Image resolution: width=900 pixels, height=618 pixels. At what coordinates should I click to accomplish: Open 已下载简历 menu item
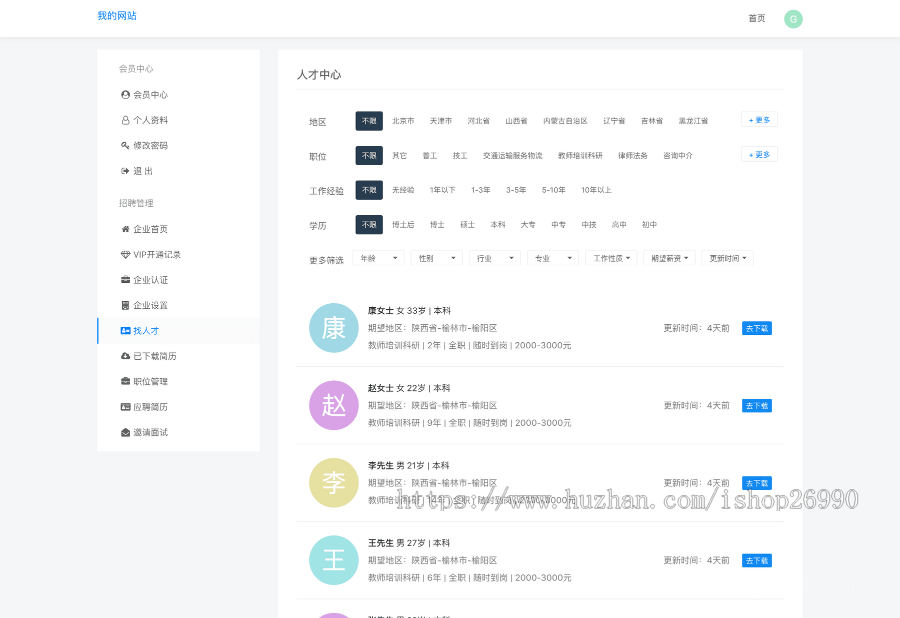pos(179,356)
